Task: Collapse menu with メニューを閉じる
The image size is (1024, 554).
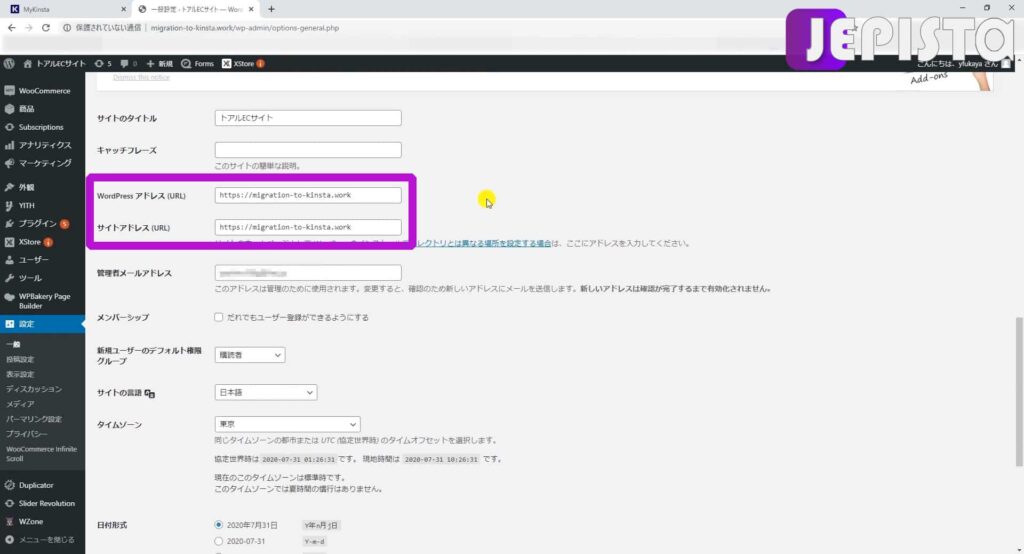Action: point(42,540)
